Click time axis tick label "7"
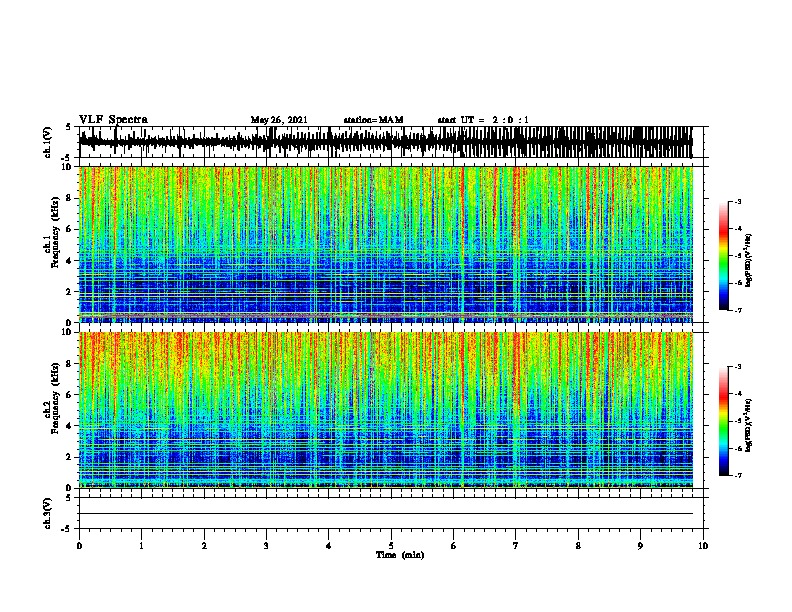This screenshot has height=612, width=792. [x=516, y=546]
